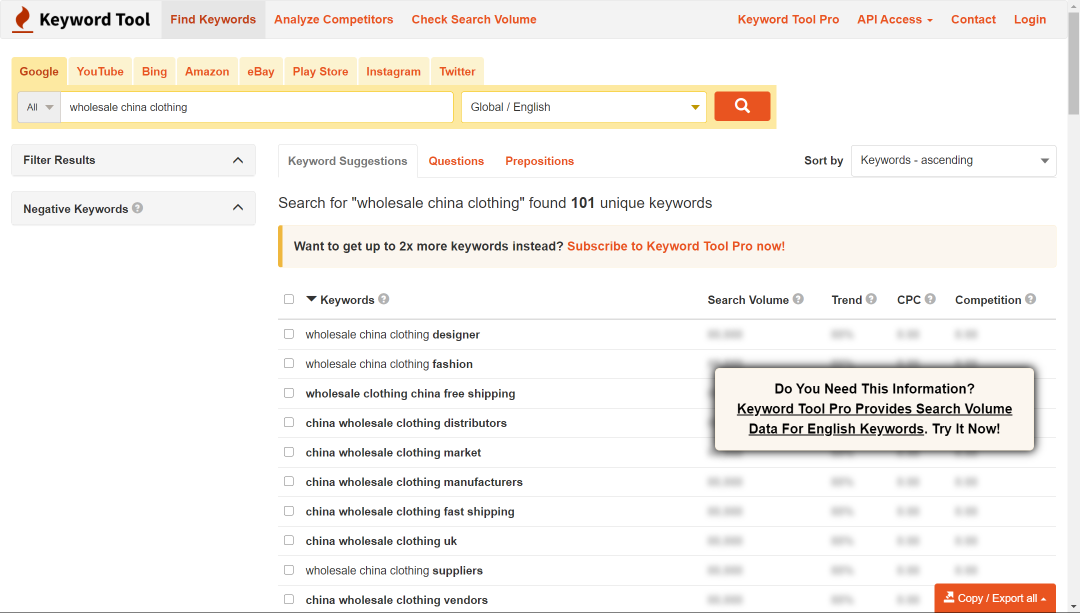Click the Competition column help icon

1030,299
